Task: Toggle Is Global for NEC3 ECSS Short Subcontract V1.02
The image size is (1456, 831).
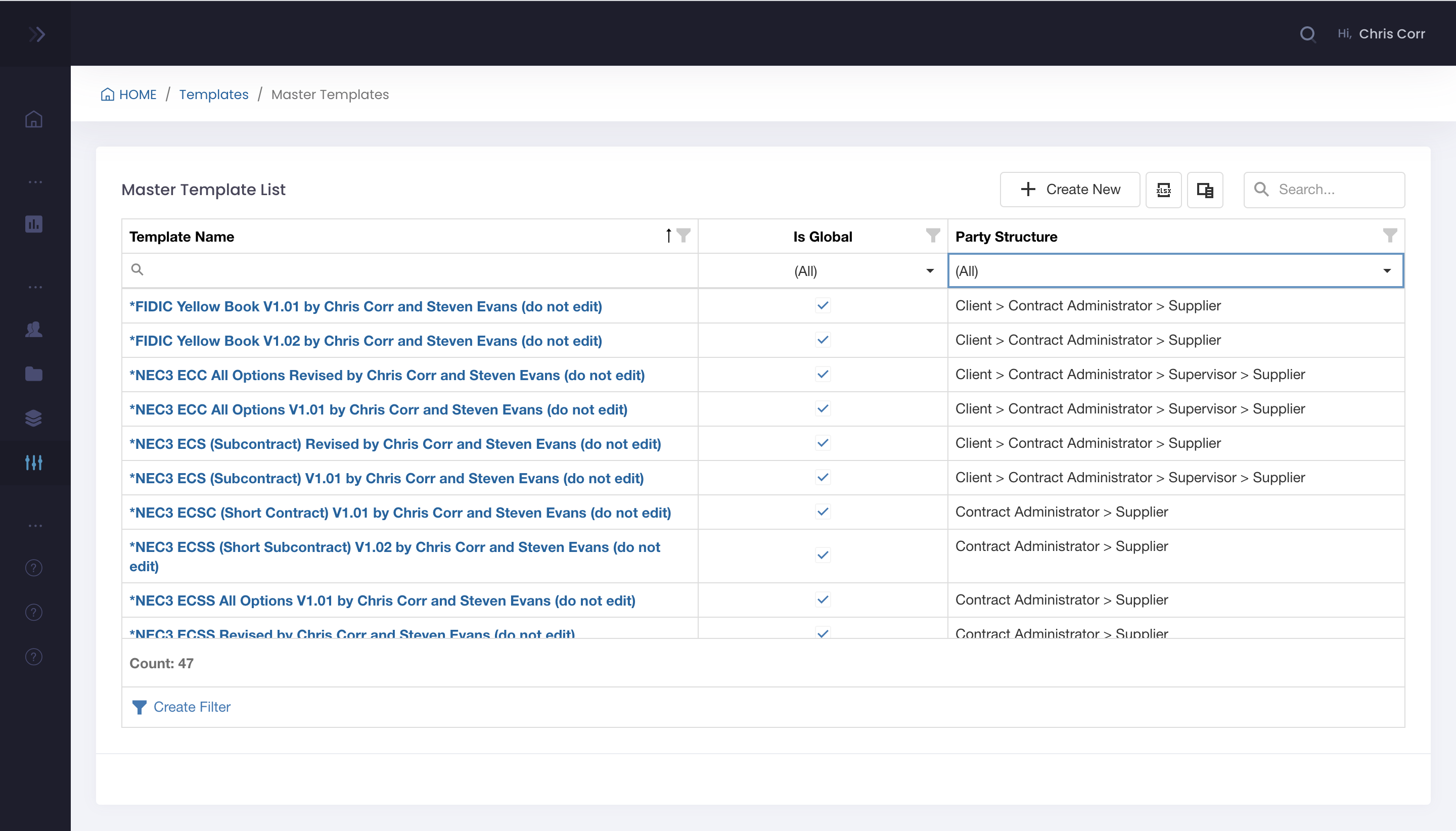Action: click(823, 555)
